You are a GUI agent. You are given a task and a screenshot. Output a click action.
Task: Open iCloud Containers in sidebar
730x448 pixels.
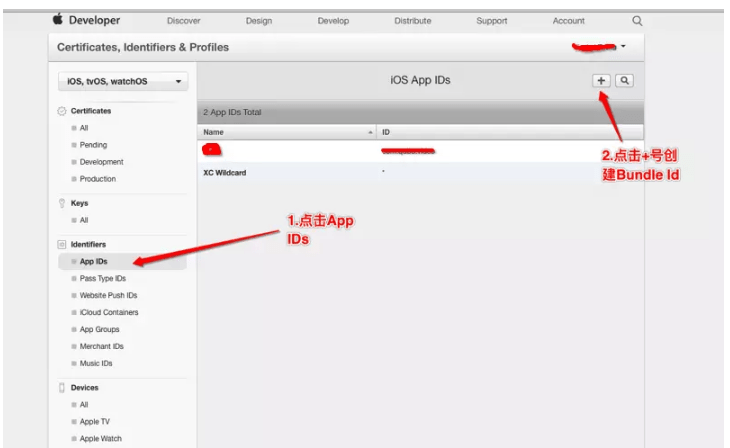tap(109, 312)
